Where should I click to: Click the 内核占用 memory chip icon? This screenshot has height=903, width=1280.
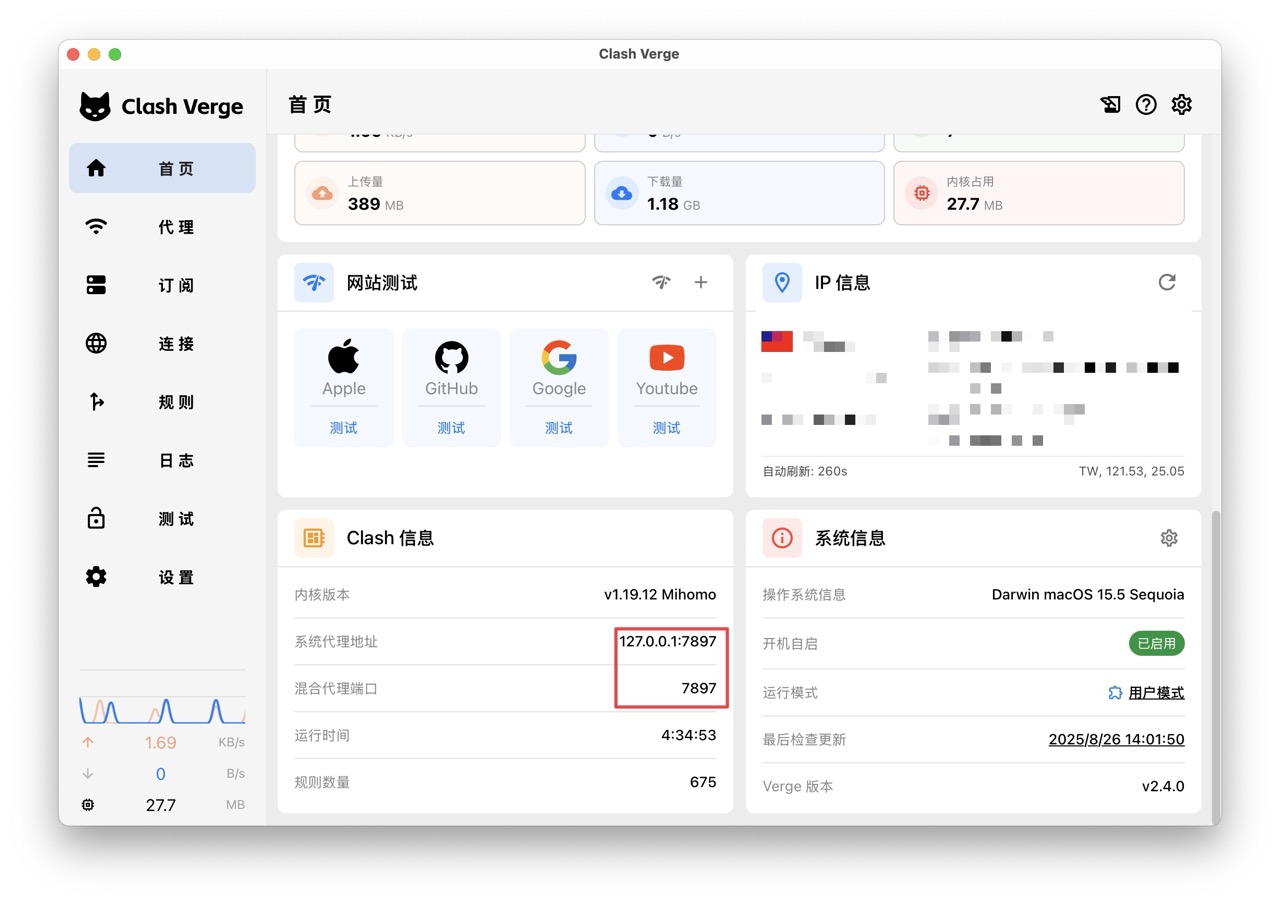(921, 193)
